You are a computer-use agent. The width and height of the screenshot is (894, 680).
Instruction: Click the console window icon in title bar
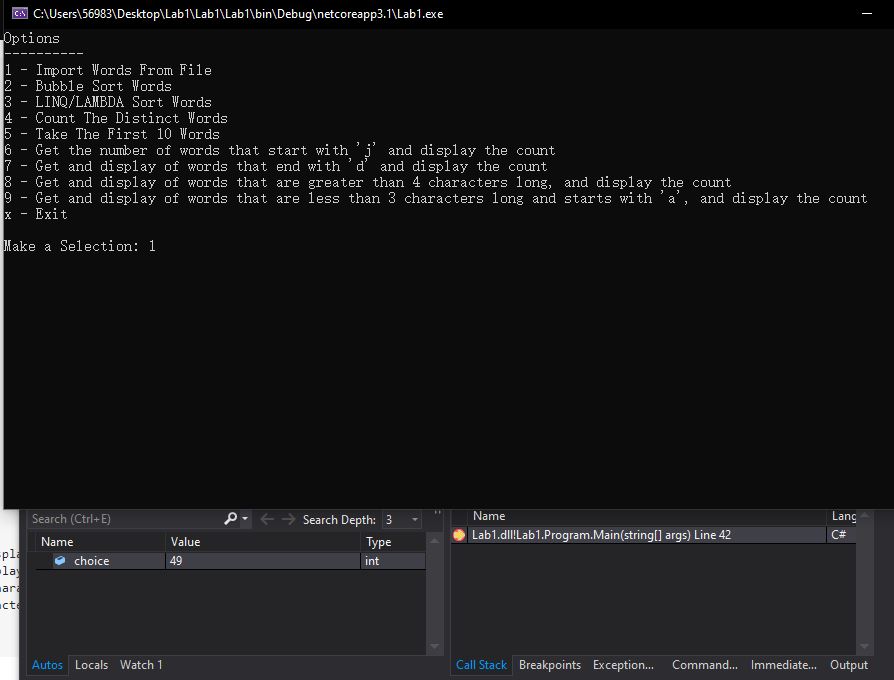coord(20,13)
